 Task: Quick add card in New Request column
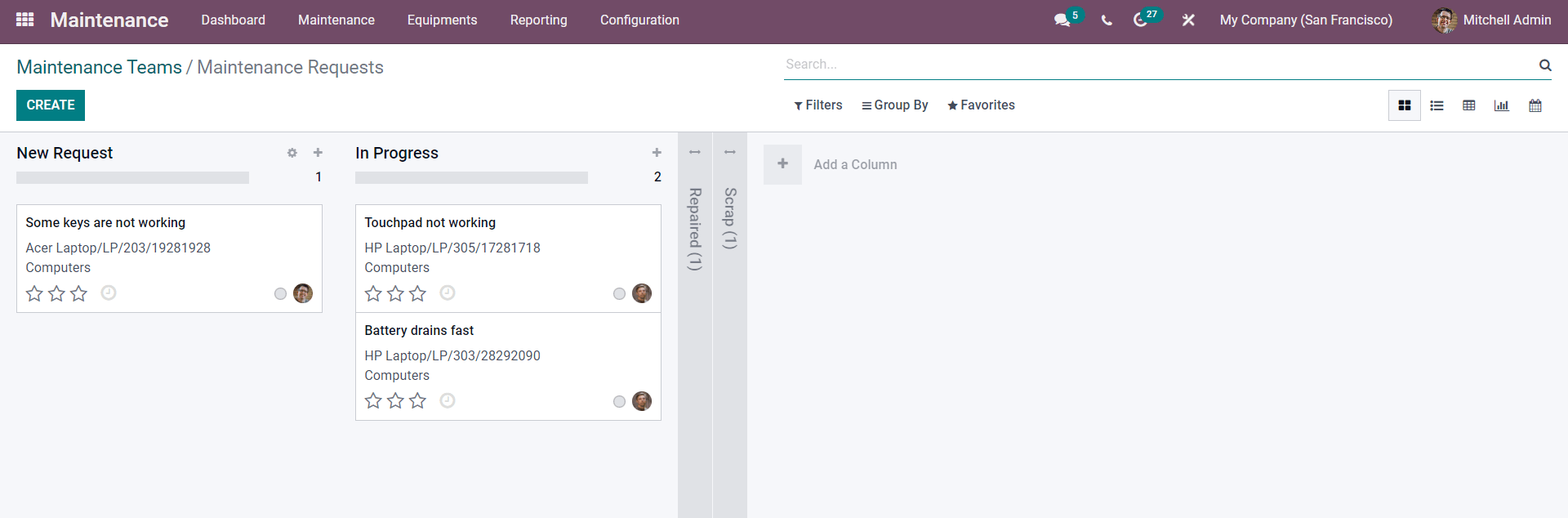click(318, 153)
